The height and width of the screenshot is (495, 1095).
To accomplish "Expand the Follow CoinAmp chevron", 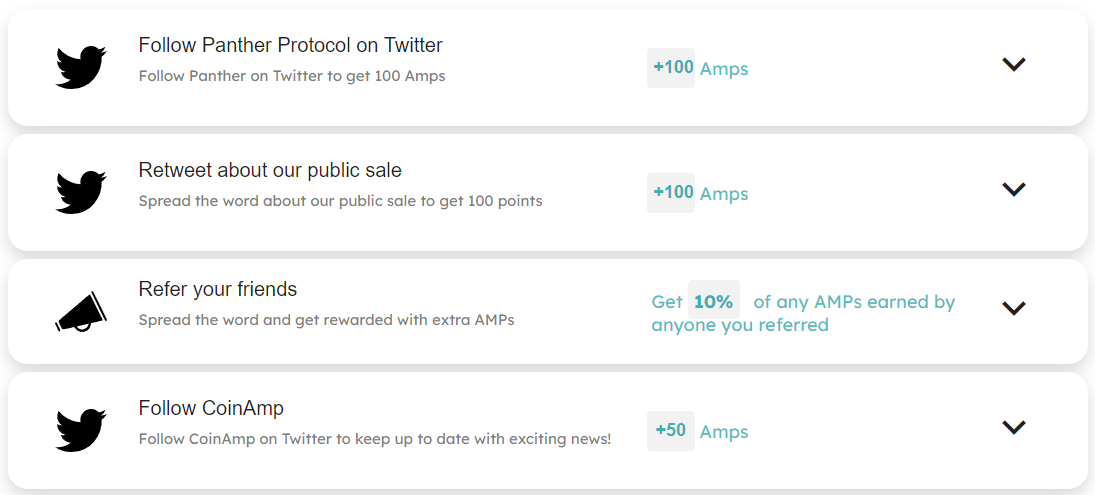I will pyautogui.click(x=1013, y=427).
